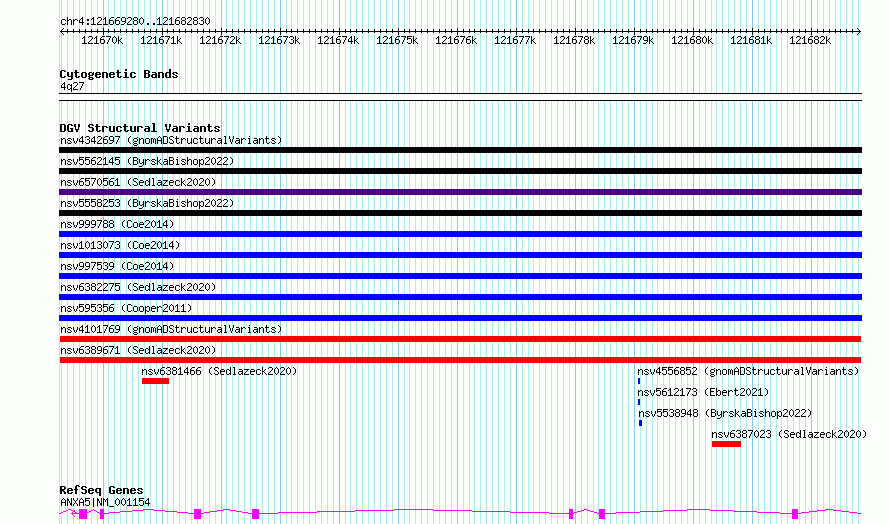Click the 121680k ruler position
890x524 pixels.
[692, 41]
